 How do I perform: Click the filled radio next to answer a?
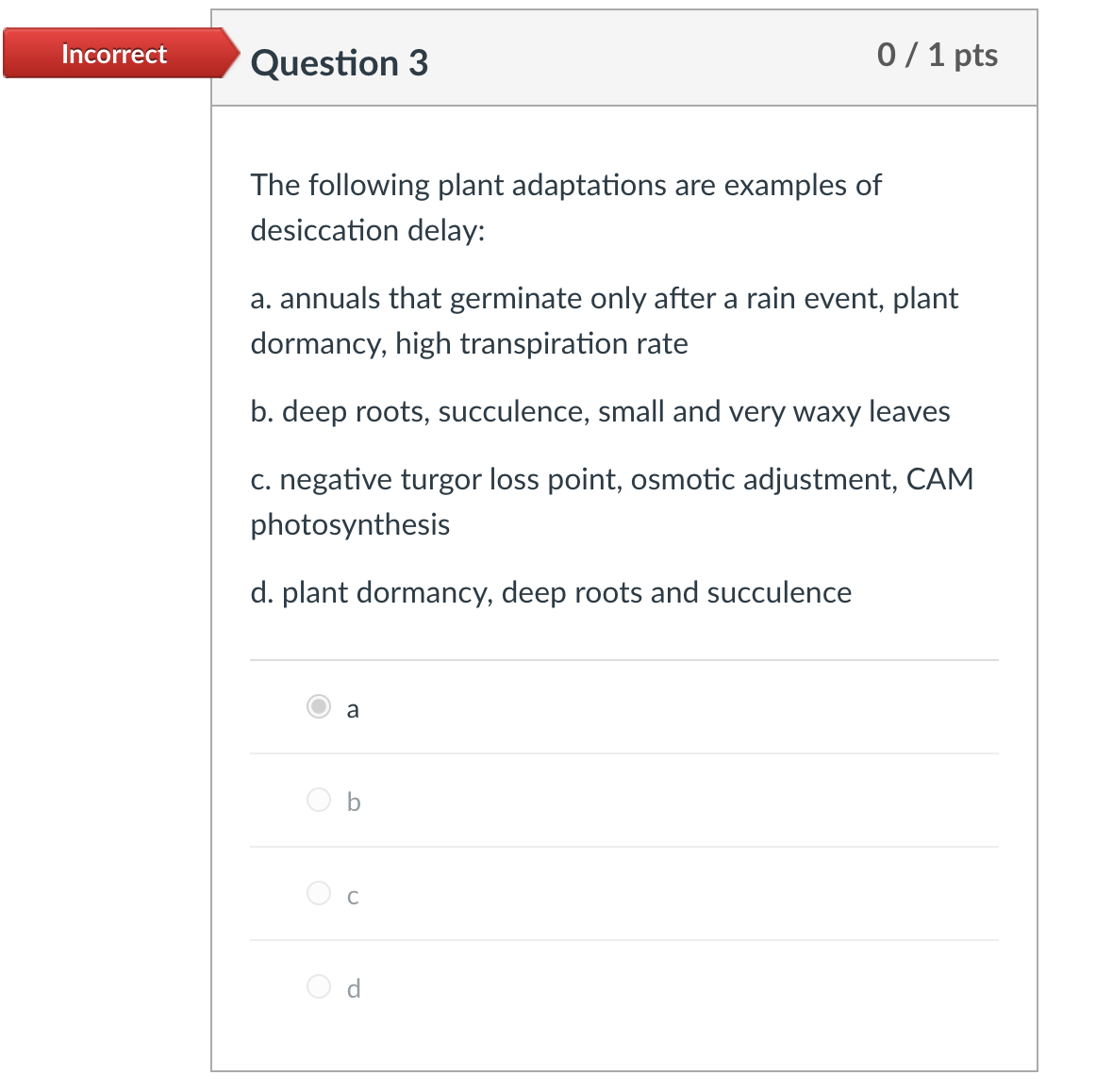[319, 707]
